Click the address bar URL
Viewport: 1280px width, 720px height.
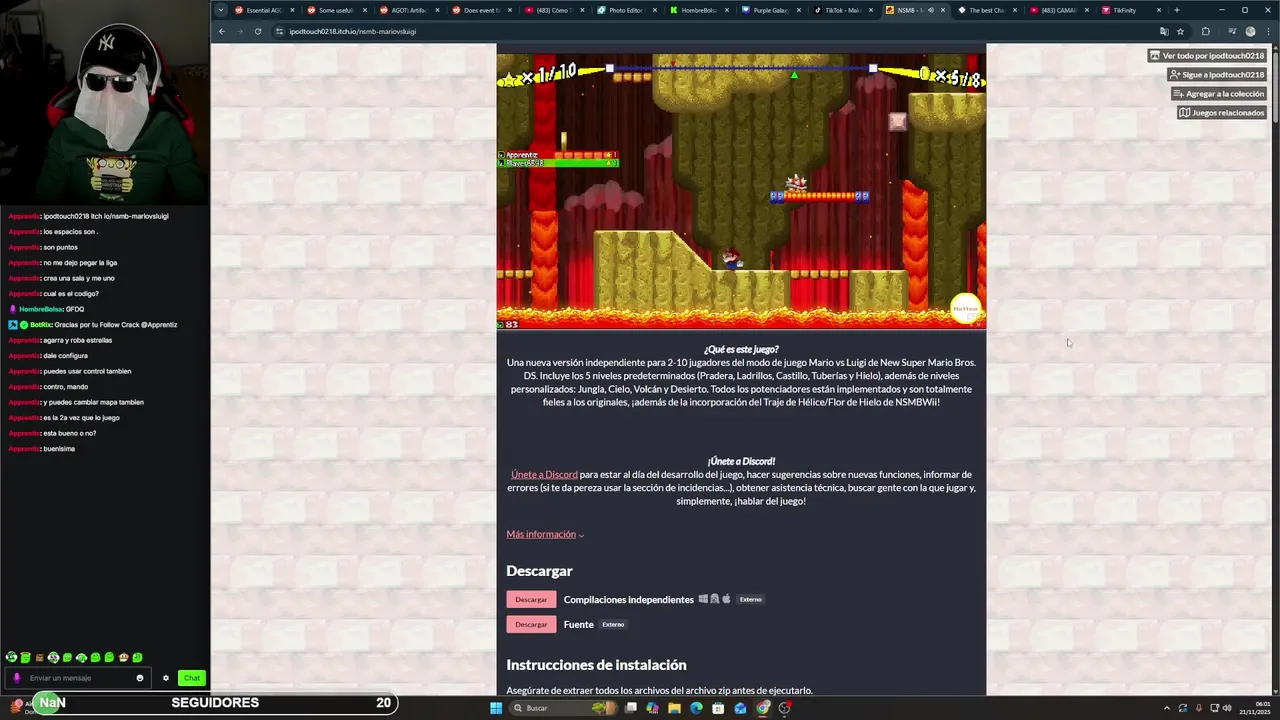[352, 31]
